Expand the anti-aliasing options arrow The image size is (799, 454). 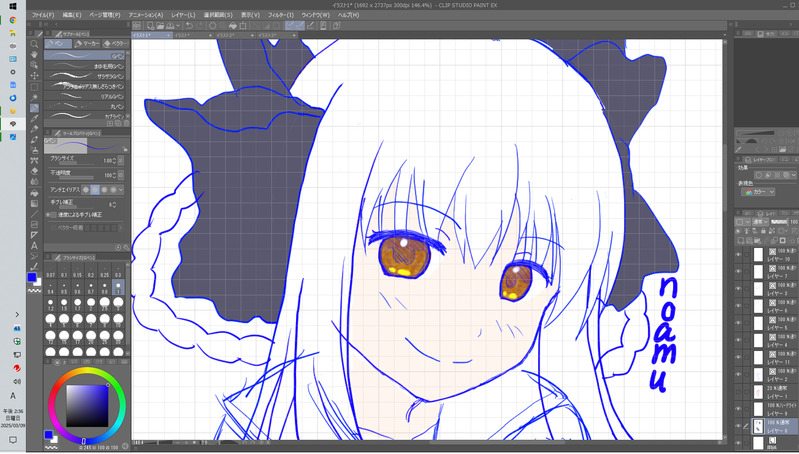(x=121, y=190)
